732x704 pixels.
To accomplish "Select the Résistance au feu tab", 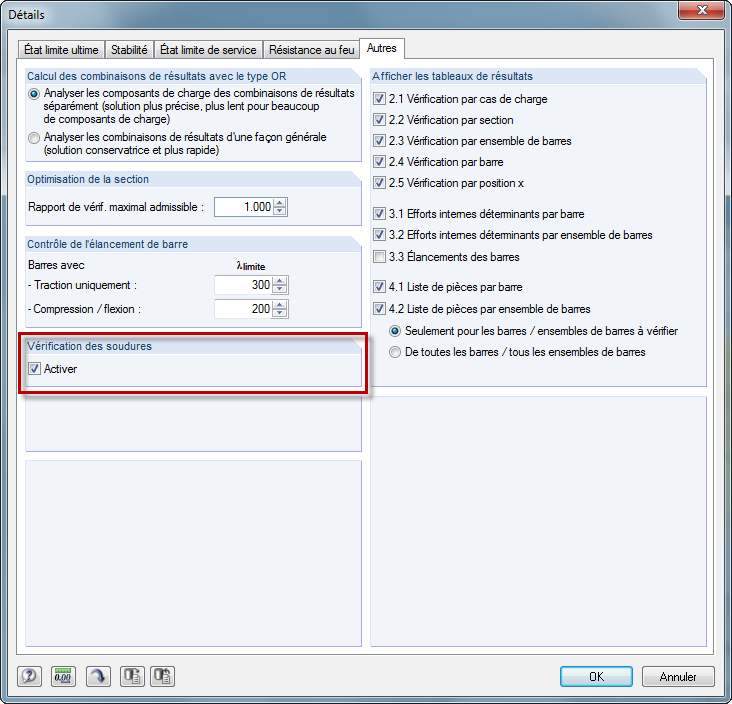I will click(x=311, y=50).
